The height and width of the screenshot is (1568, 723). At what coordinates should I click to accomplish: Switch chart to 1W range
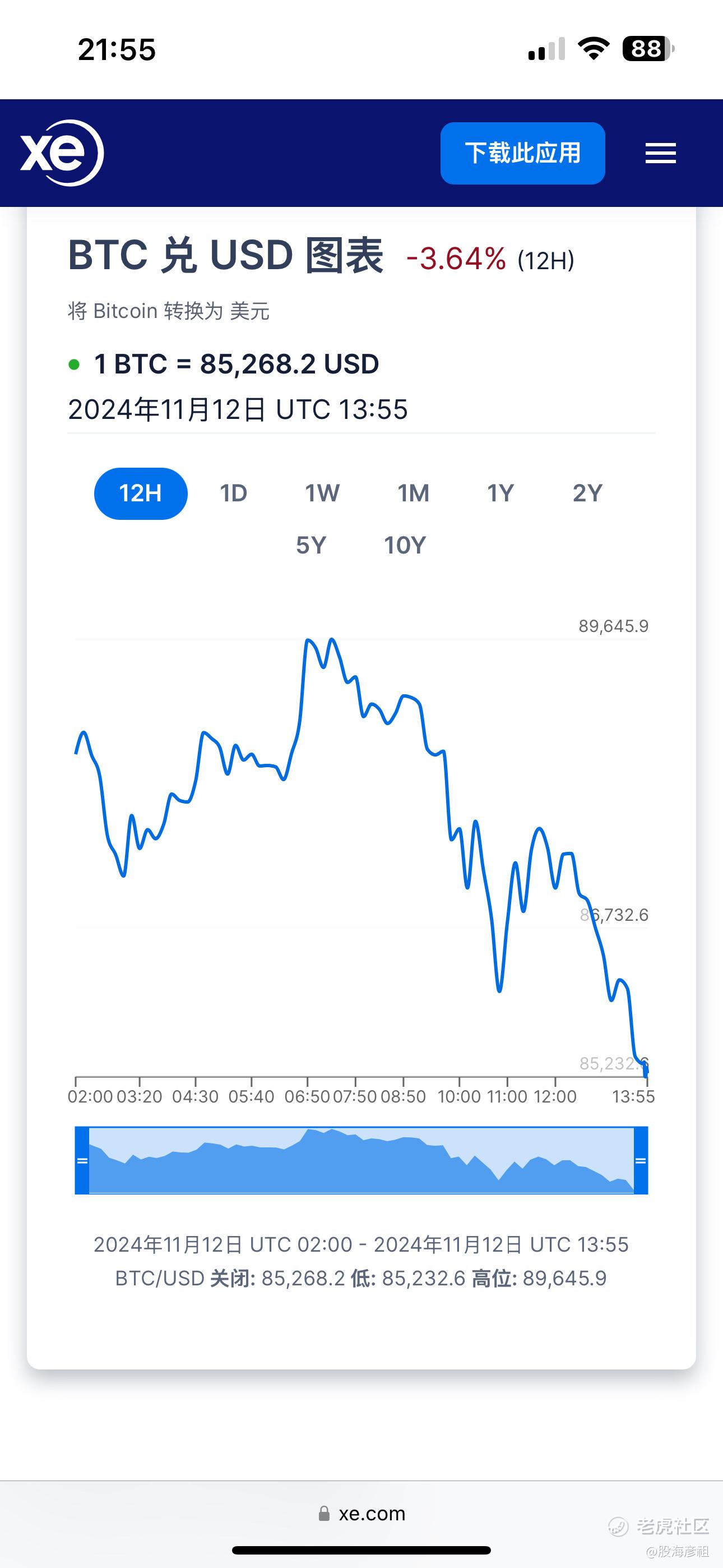click(322, 493)
